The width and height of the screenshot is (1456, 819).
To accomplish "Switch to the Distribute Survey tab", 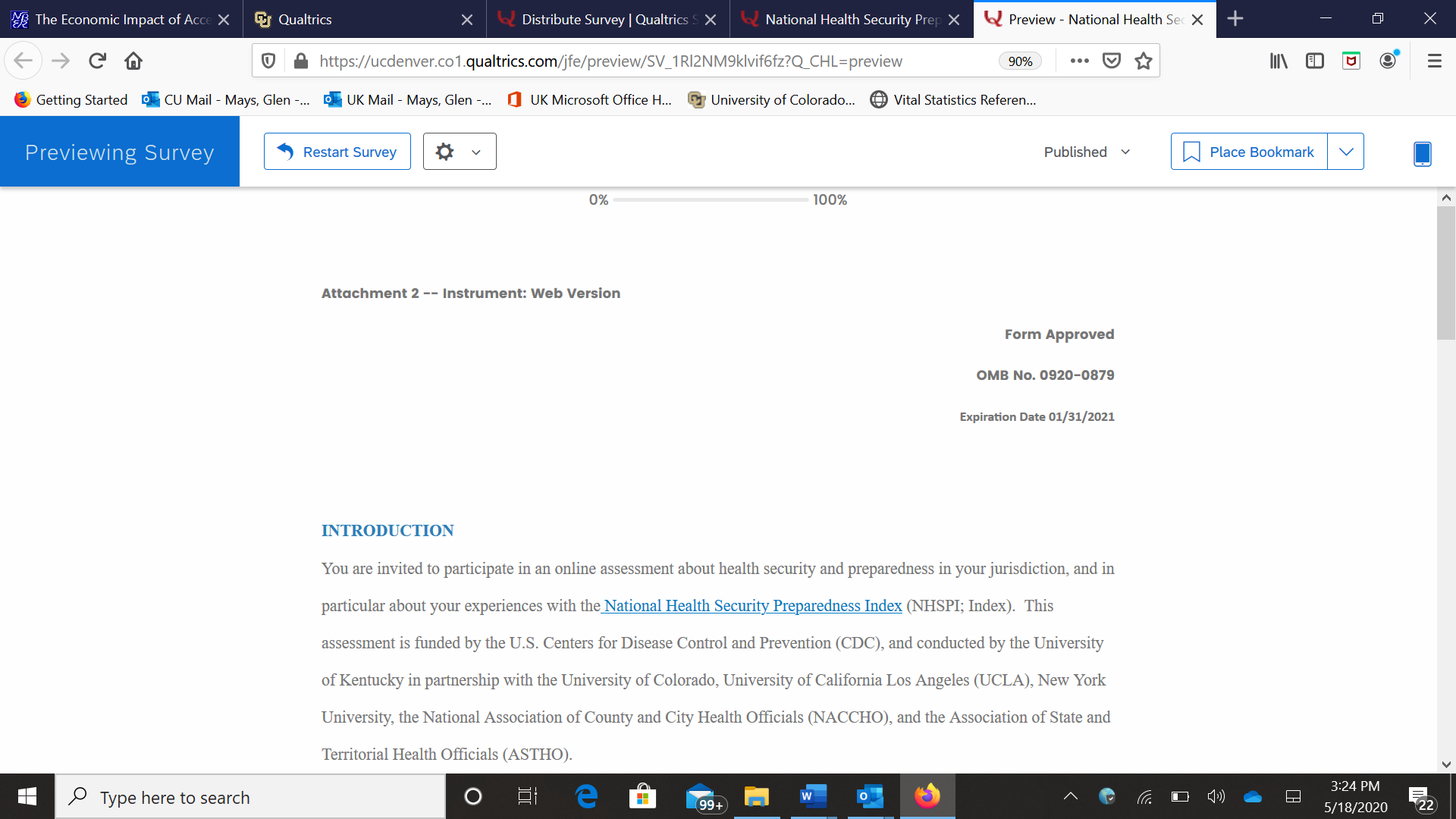I will (599, 19).
